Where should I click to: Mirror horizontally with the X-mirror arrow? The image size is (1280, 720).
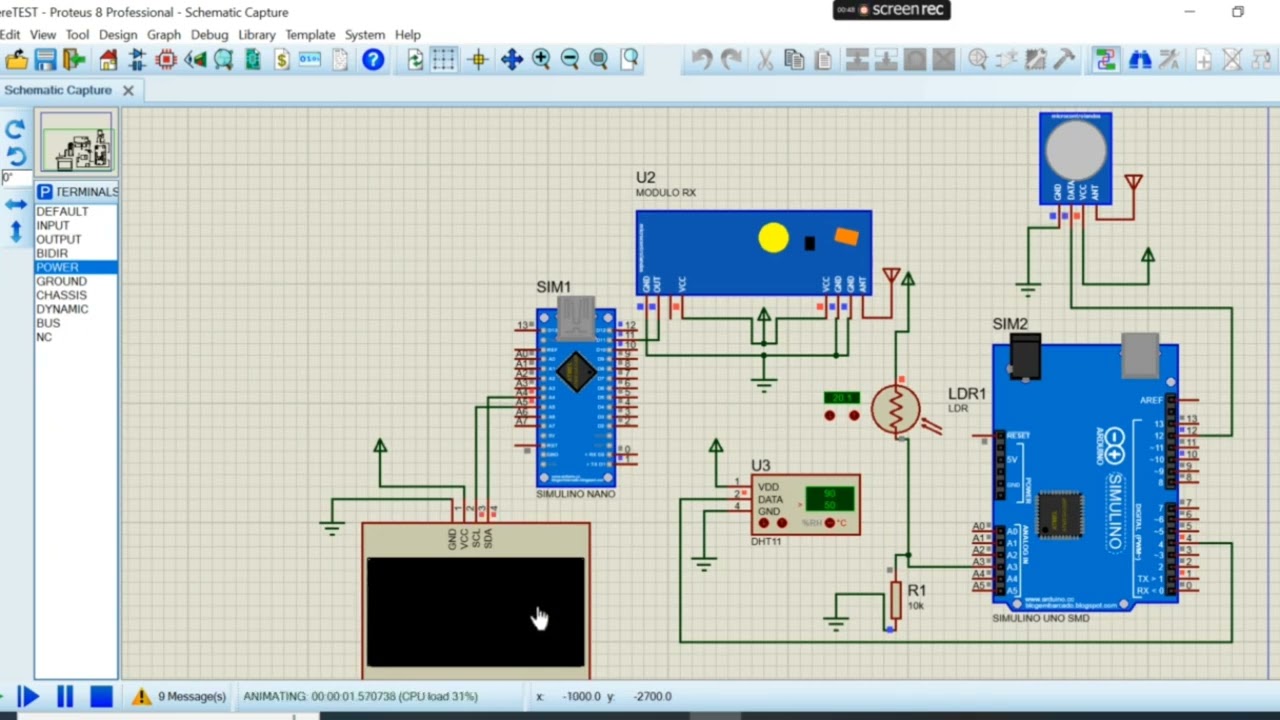(x=15, y=204)
